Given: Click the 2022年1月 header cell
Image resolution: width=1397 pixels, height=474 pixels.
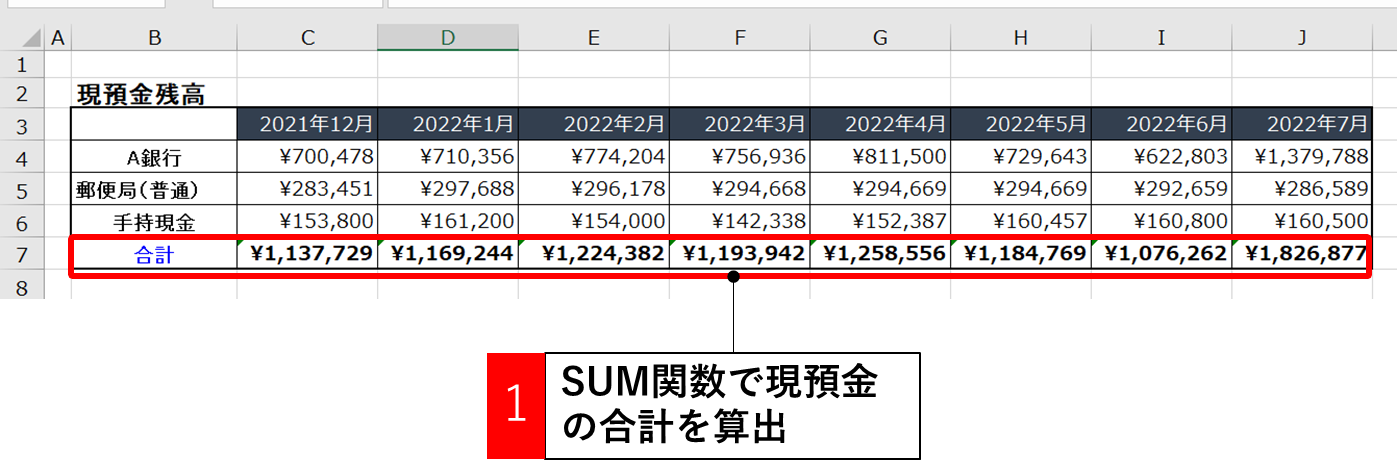Looking at the screenshot, I should tap(448, 125).
